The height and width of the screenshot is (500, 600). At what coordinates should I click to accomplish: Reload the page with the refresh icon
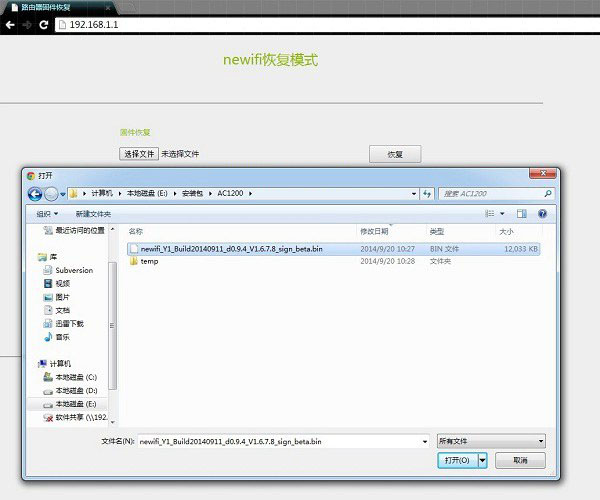[x=44, y=25]
